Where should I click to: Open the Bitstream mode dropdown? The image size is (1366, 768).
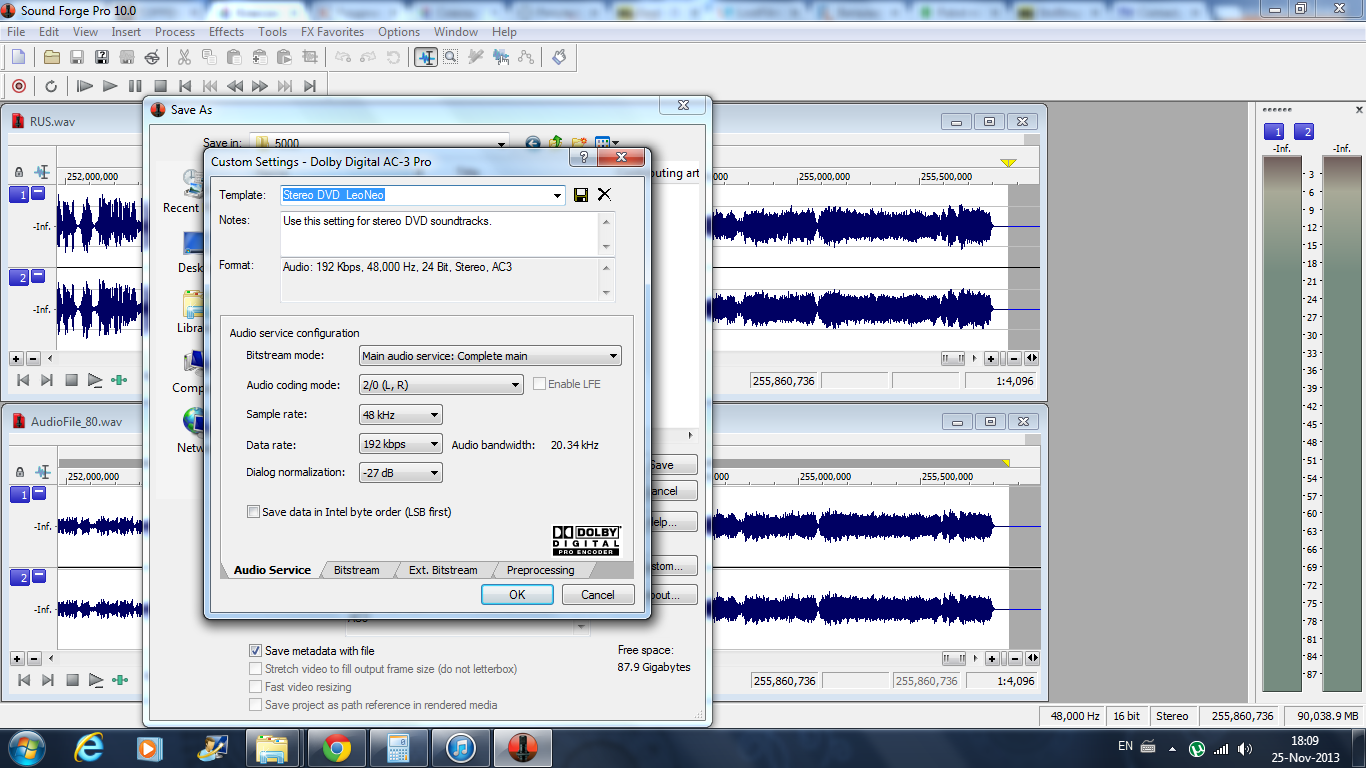613,356
